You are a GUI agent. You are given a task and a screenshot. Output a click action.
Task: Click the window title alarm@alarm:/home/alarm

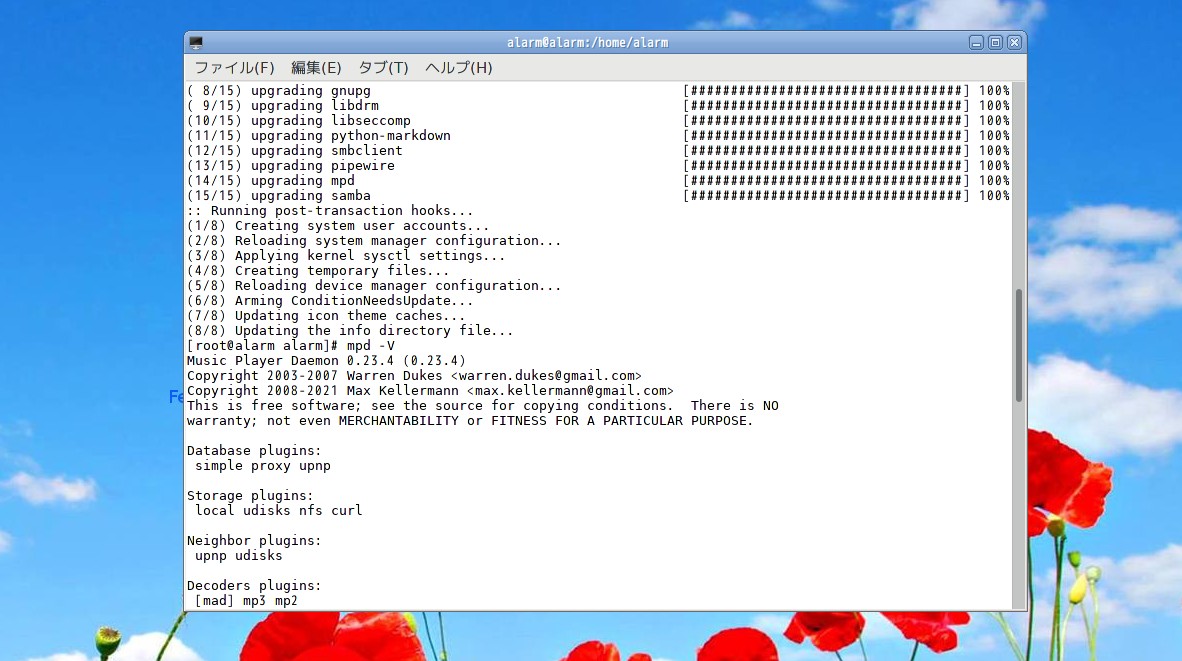click(587, 43)
